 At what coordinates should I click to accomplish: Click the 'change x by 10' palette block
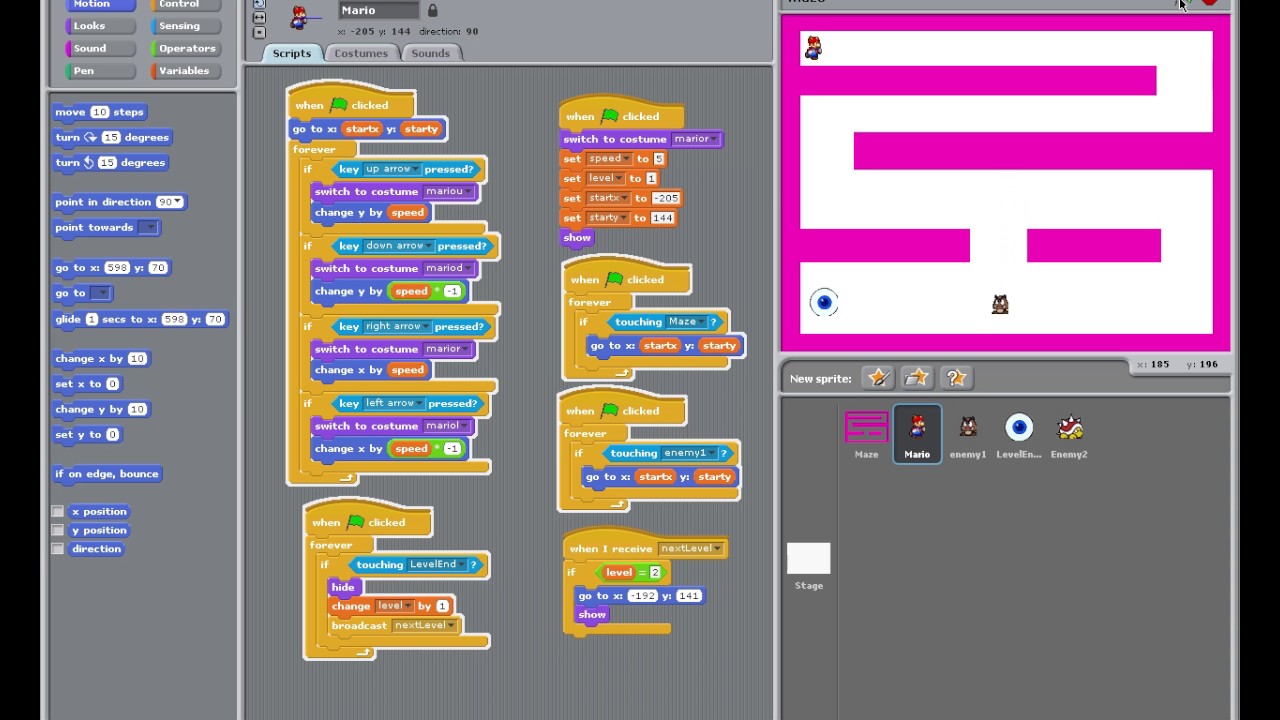click(x=101, y=358)
